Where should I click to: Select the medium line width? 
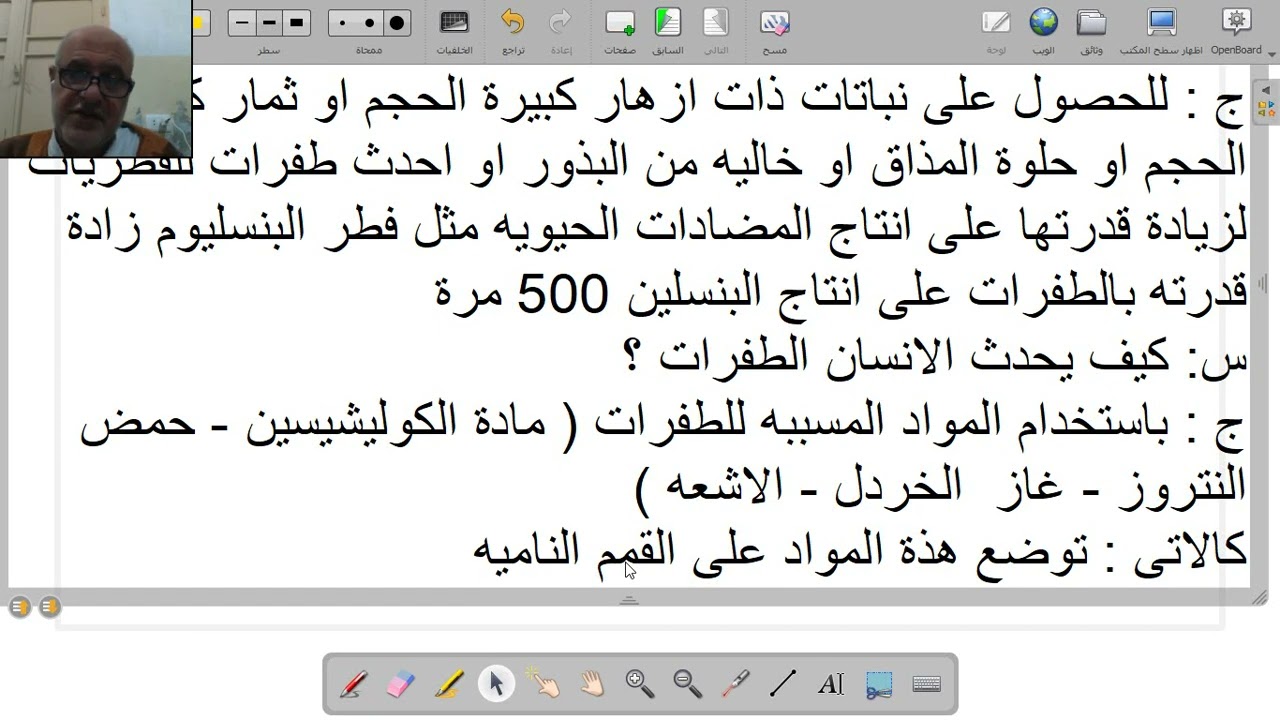269,22
